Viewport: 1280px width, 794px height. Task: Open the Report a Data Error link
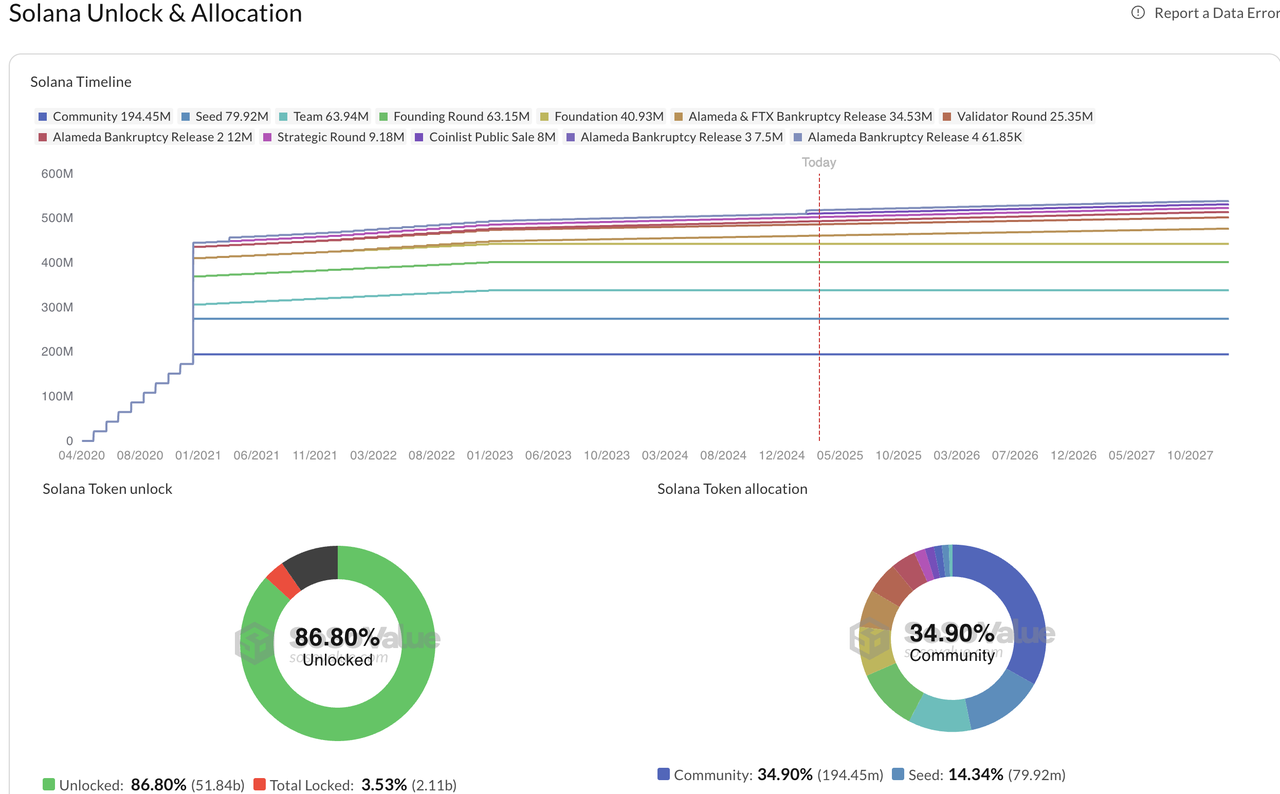pyautogui.click(x=1216, y=13)
